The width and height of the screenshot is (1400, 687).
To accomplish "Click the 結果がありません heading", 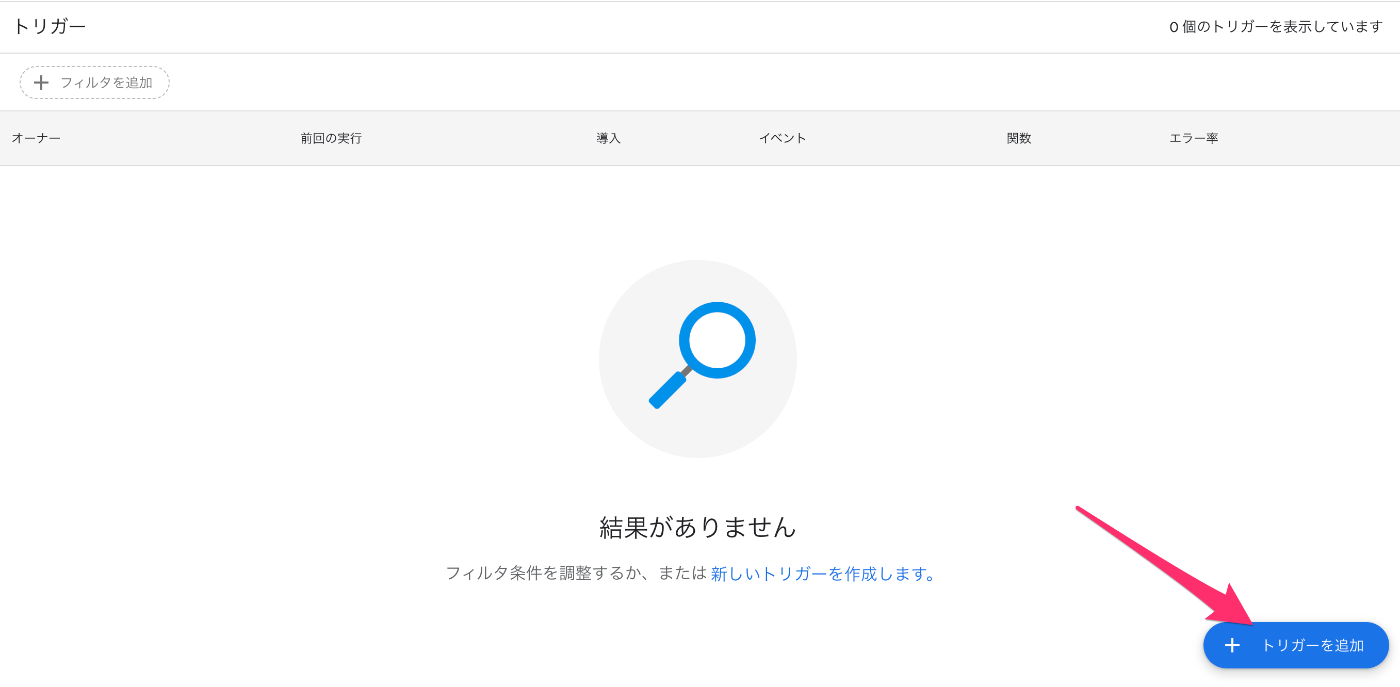I will (698, 527).
